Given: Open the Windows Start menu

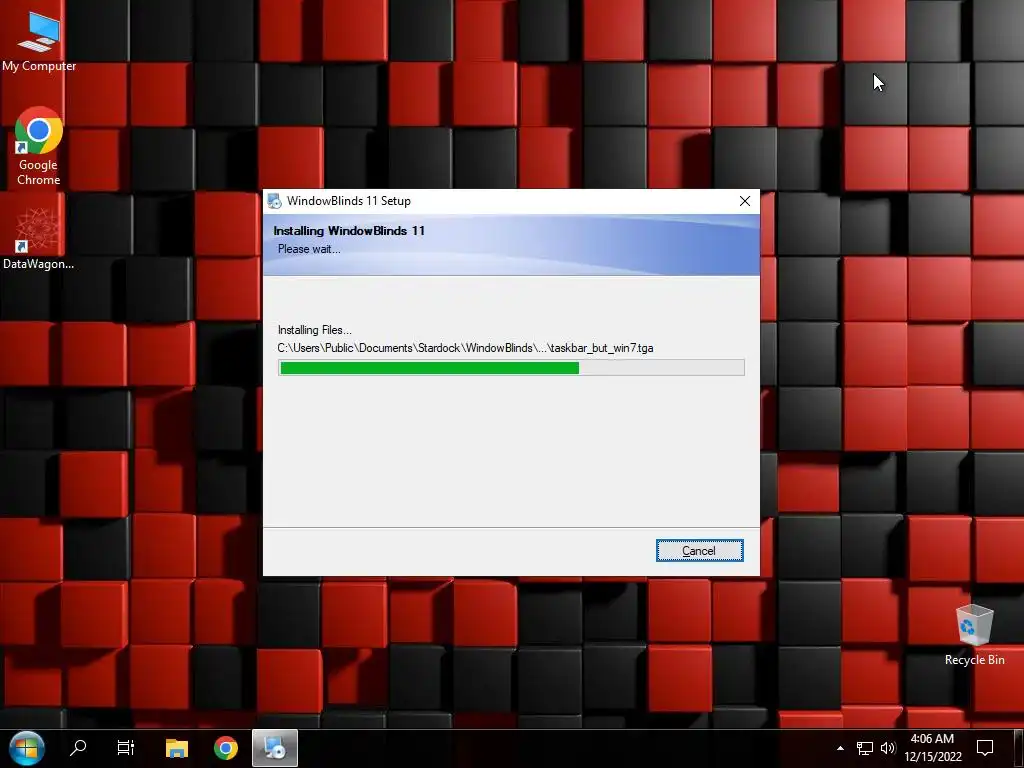Looking at the screenshot, I should coord(27,748).
